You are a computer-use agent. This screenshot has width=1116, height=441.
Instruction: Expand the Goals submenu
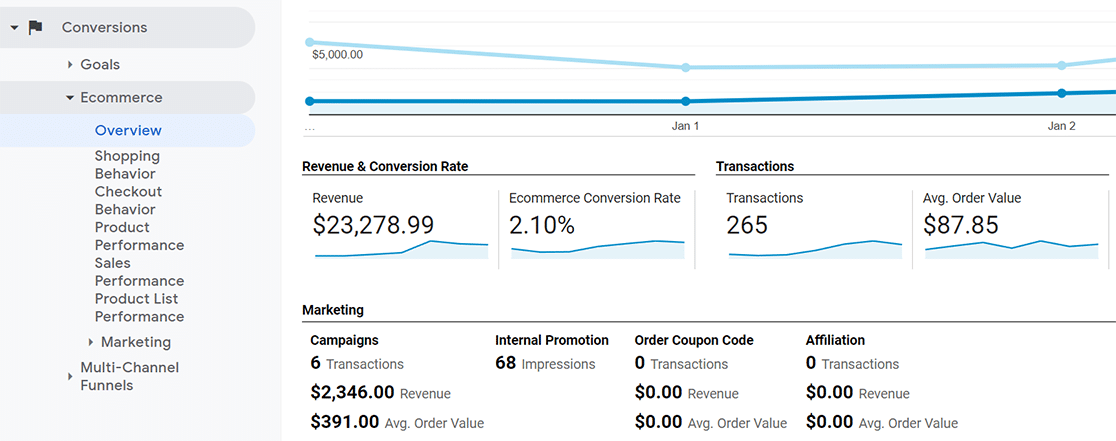pos(70,65)
